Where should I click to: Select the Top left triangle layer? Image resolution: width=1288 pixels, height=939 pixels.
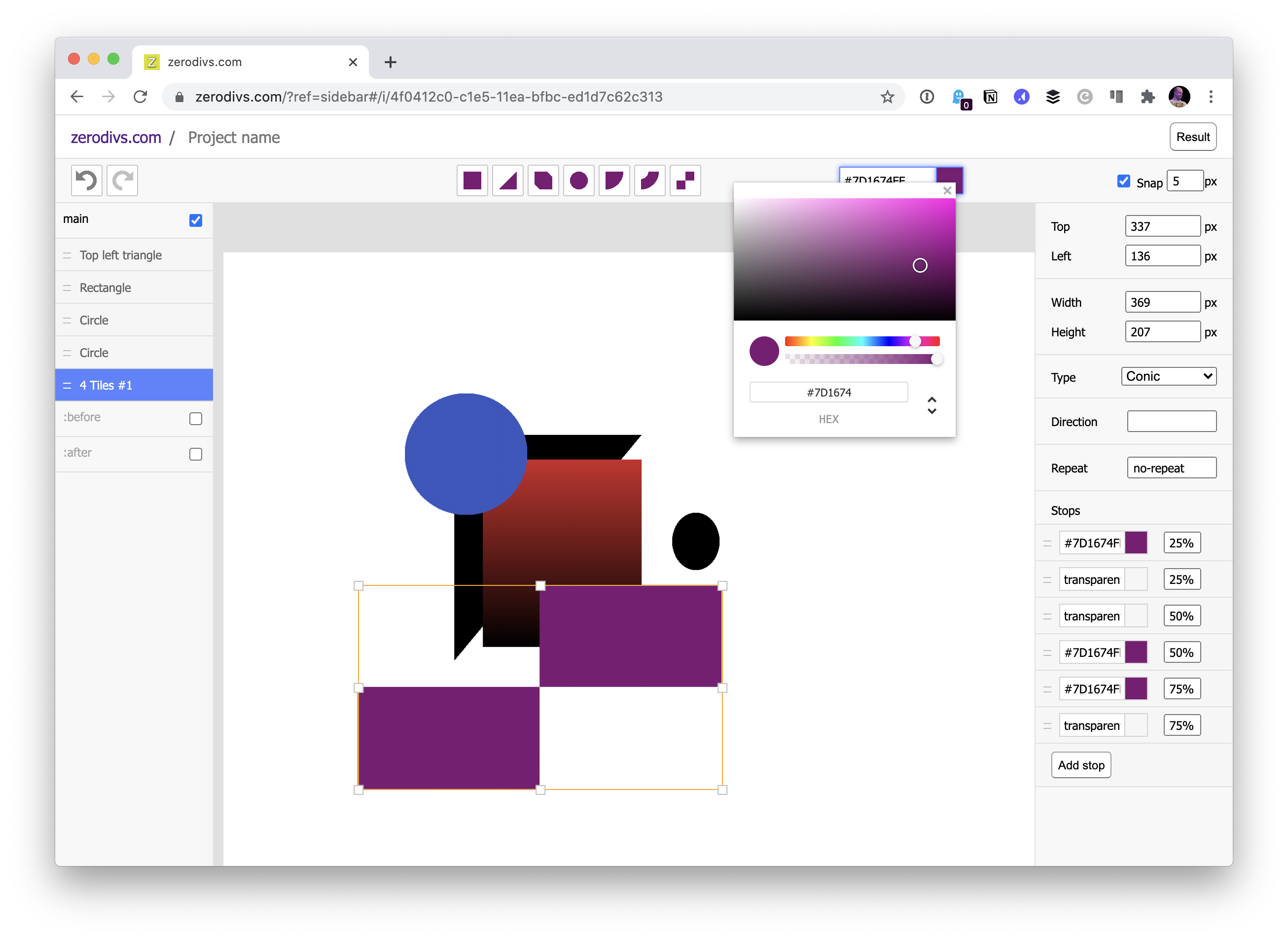[x=134, y=255]
